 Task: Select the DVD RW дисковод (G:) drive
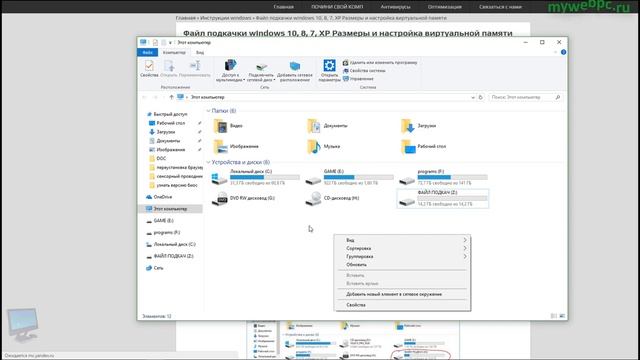coord(244,198)
